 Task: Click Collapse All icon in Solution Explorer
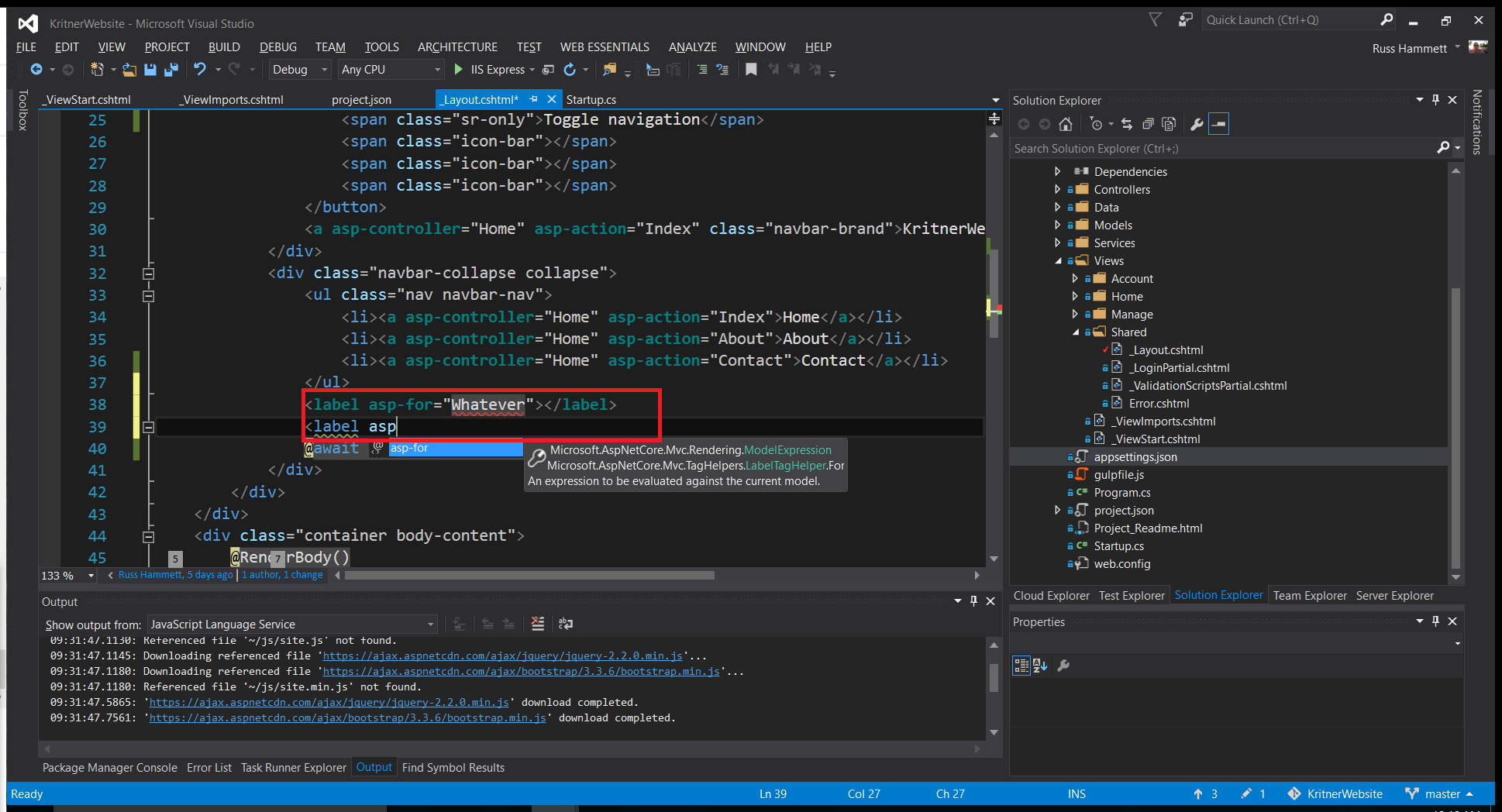coord(1148,124)
